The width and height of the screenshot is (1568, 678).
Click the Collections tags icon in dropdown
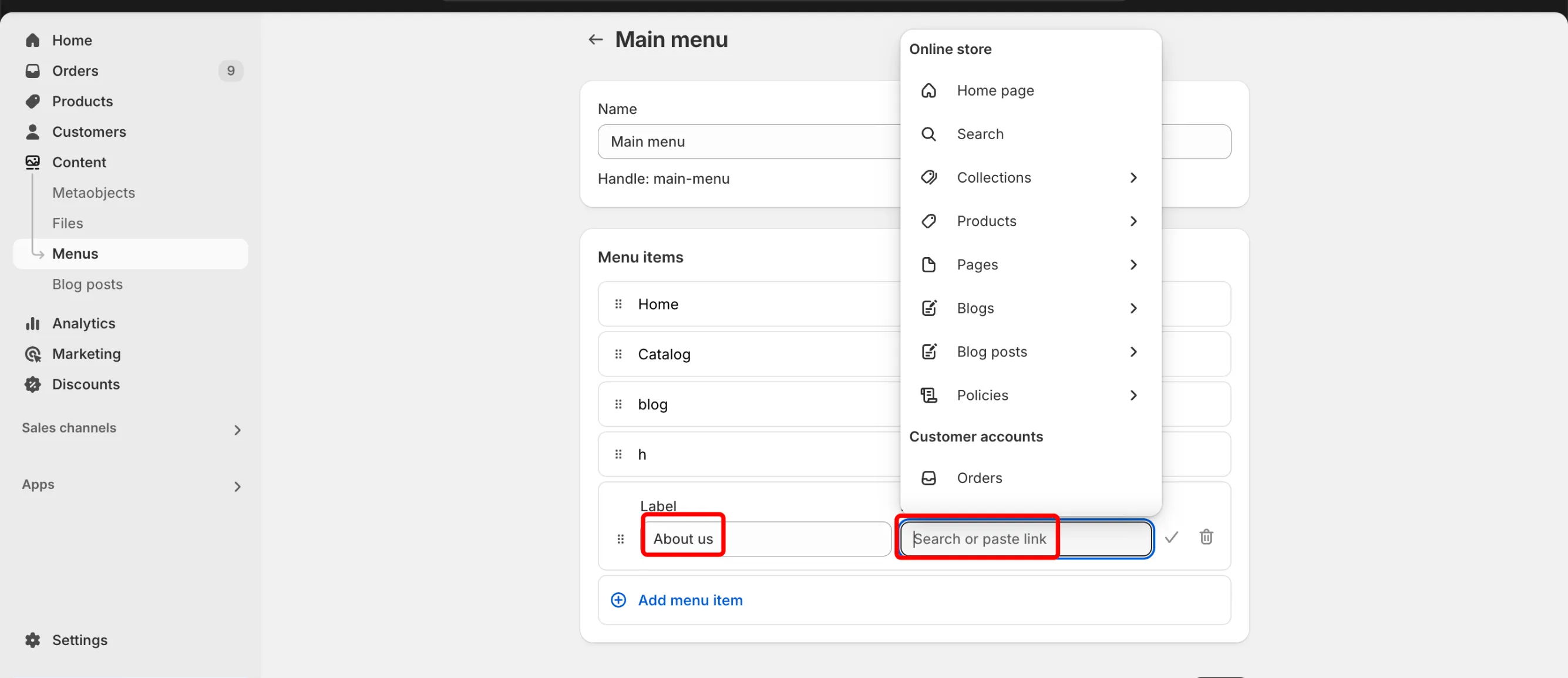pos(928,177)
